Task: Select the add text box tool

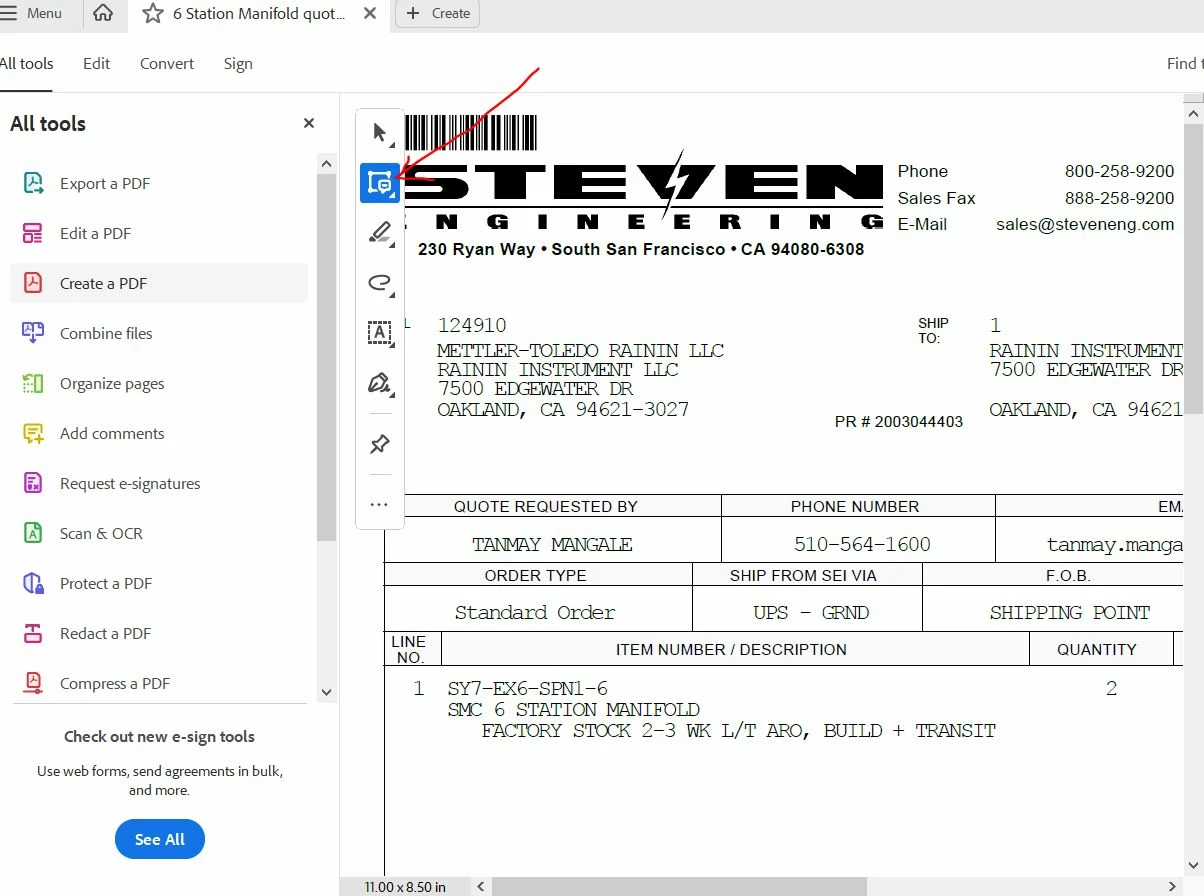Action: pos(380,333)
